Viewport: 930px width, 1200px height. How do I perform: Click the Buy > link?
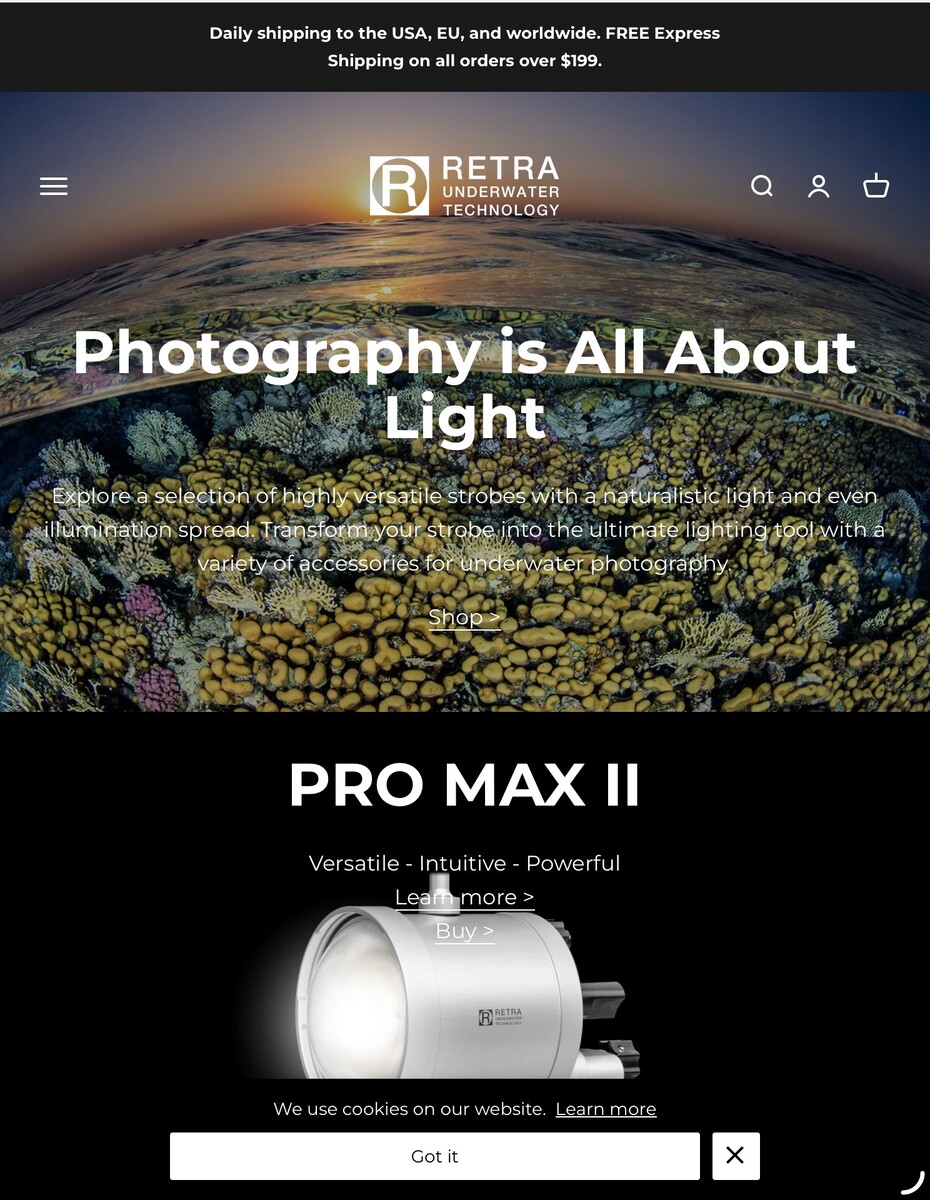[465, 930]
